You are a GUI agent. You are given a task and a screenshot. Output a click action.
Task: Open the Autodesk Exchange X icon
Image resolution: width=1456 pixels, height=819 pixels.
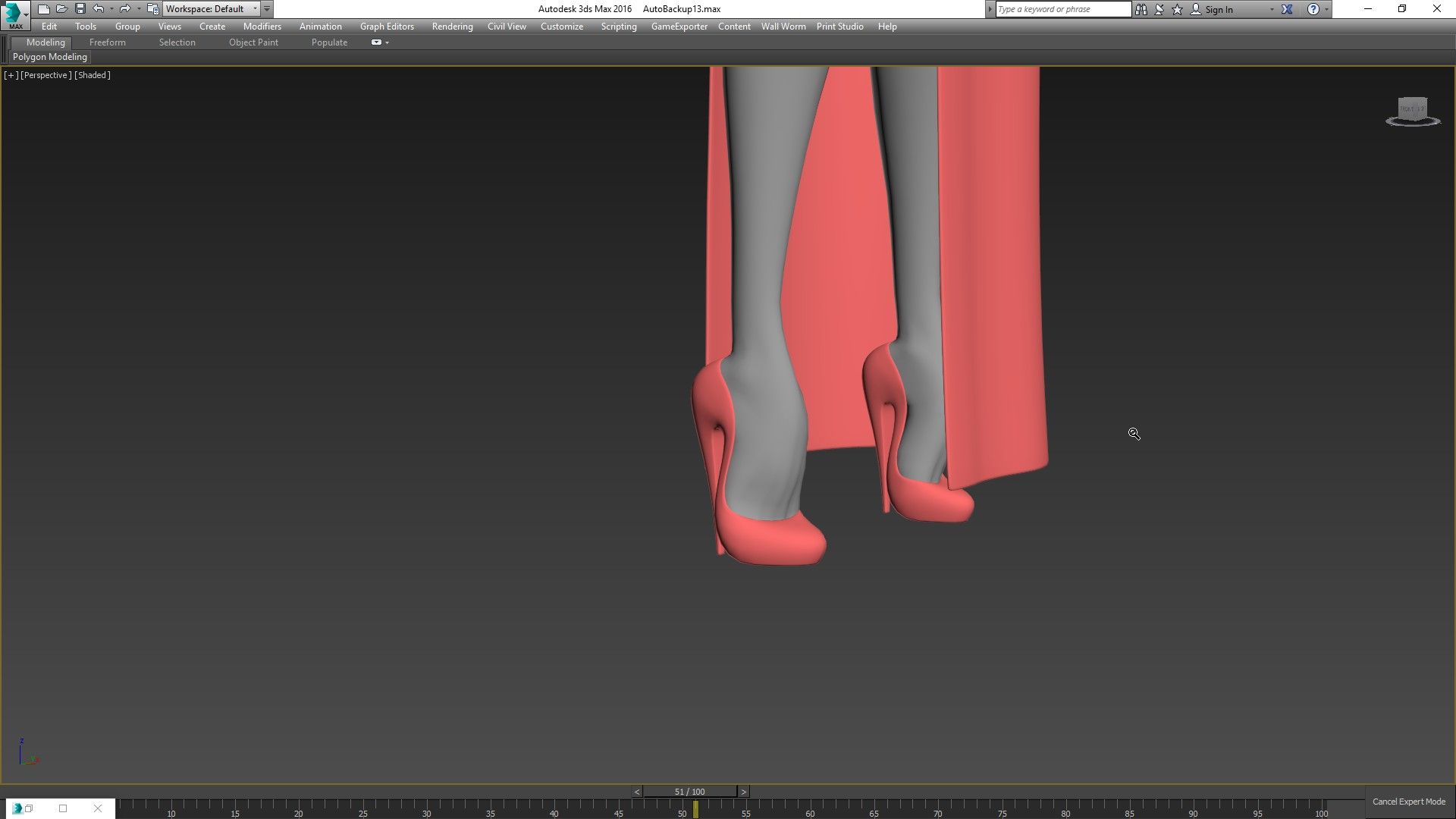point(1287,9)
